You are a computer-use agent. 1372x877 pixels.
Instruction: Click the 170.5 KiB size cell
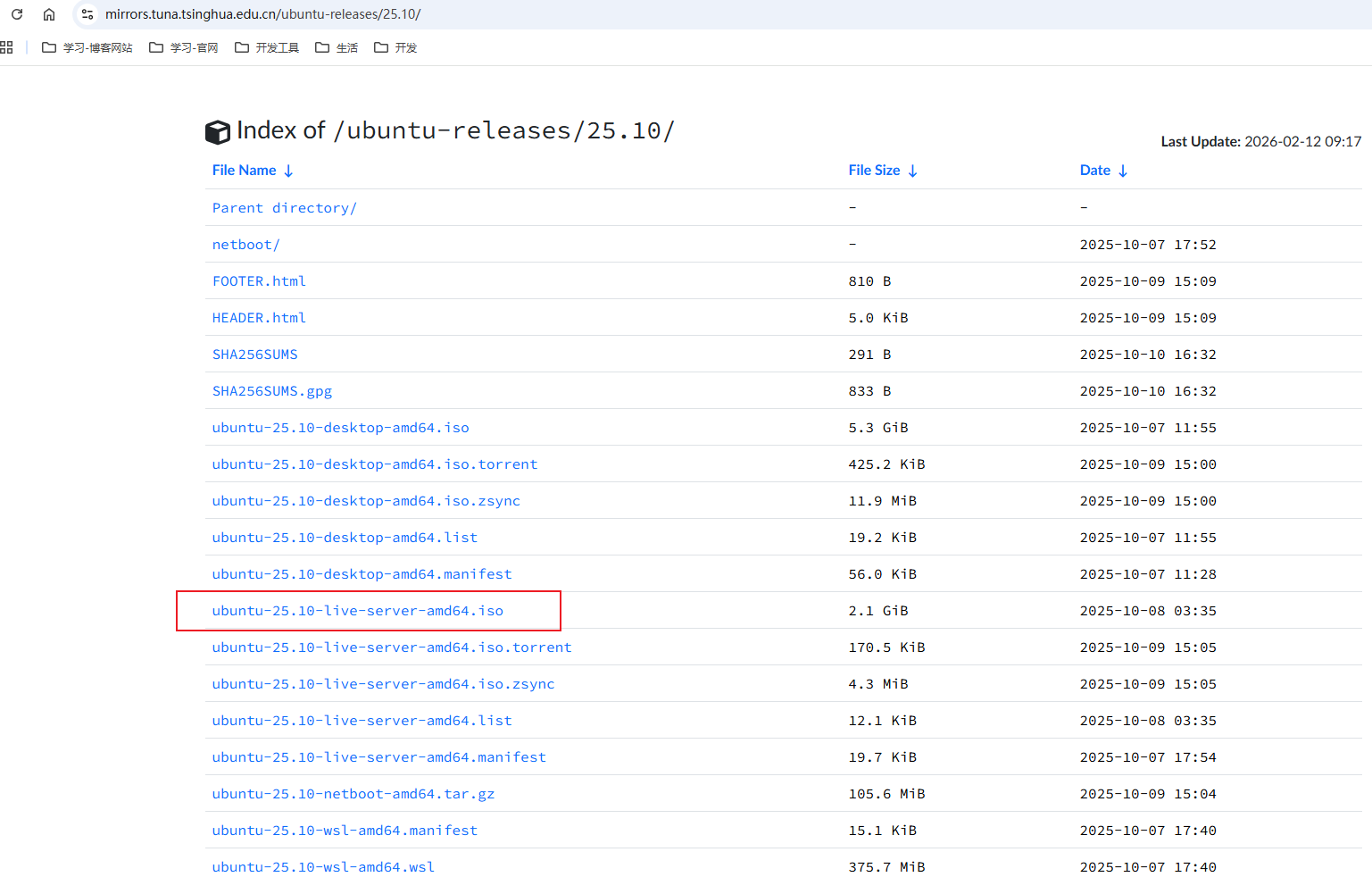(x=886, y=647)
